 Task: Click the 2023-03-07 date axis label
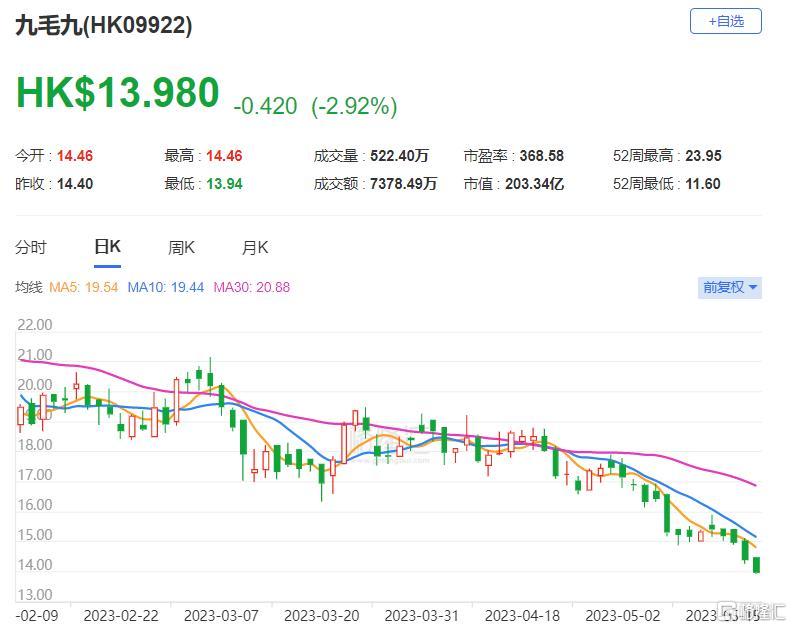pos(221,616)
